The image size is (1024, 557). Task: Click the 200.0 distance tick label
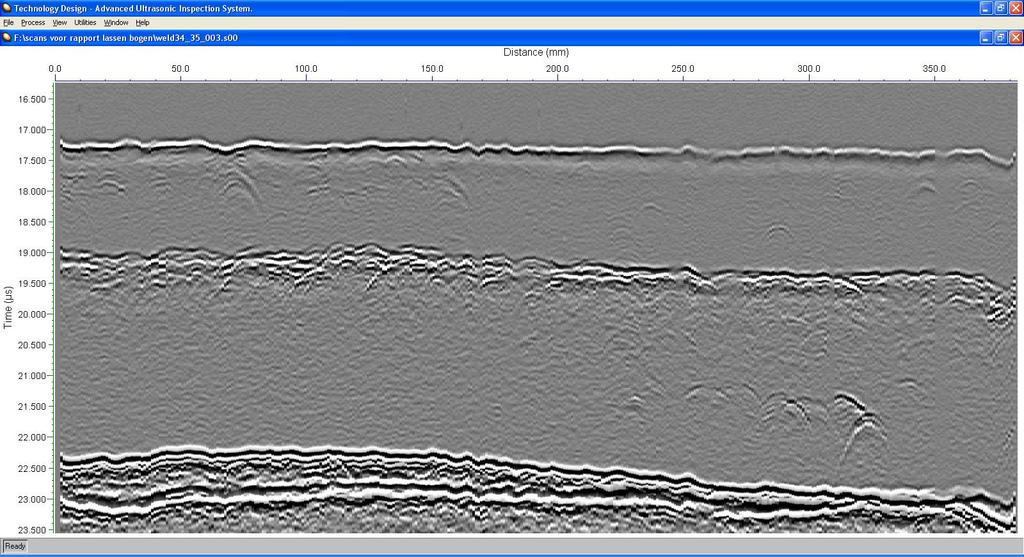pyautogui.click(x=557, y=69)
